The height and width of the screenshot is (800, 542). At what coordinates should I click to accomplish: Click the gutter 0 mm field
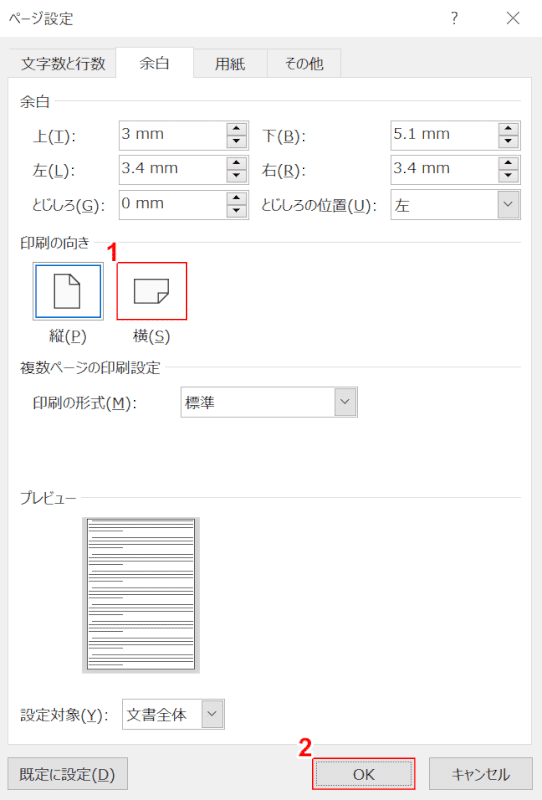click(173, 205)
